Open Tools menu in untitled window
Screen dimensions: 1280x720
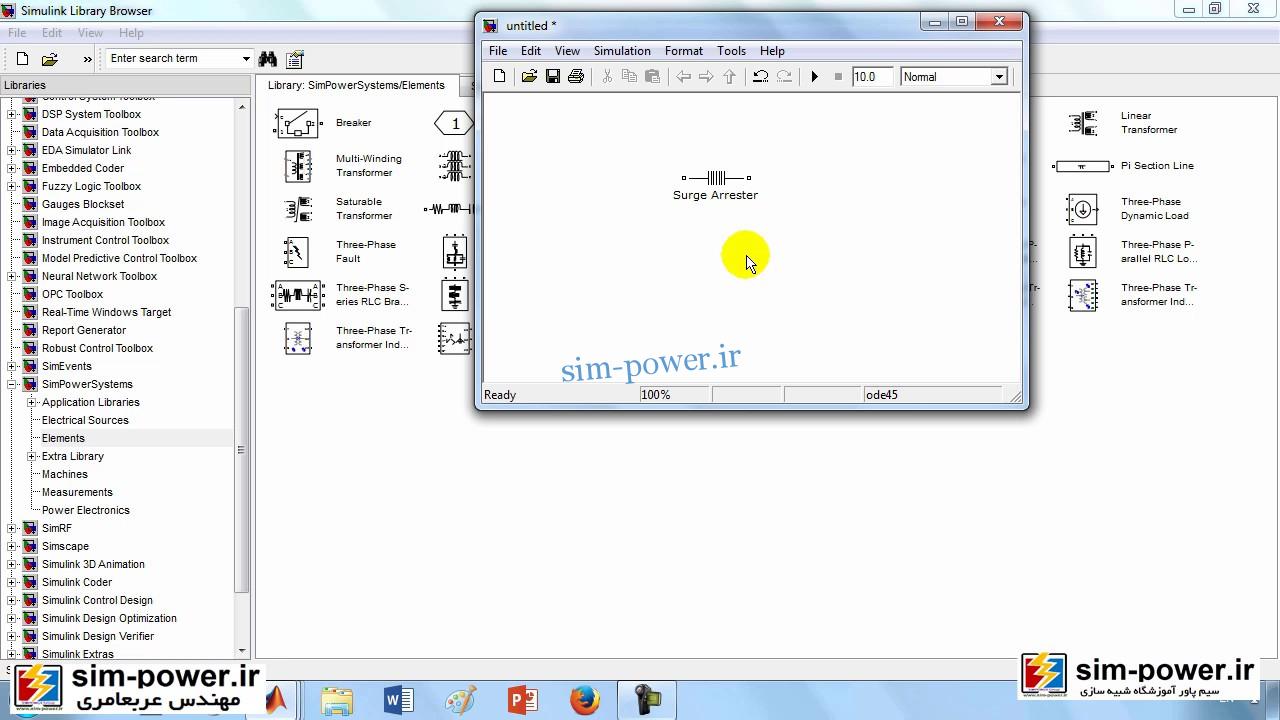(x=731, y=51)
